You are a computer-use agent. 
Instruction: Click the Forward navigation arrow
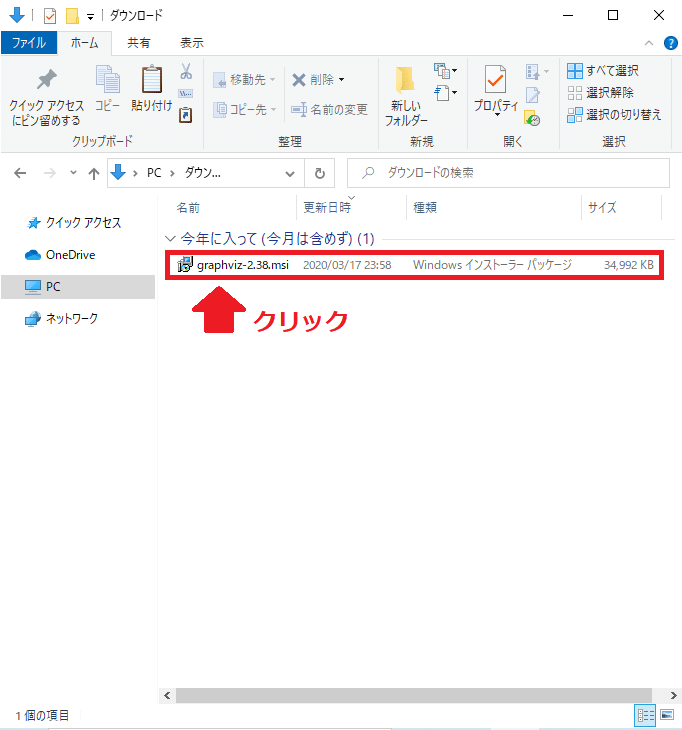click(49, 174)
